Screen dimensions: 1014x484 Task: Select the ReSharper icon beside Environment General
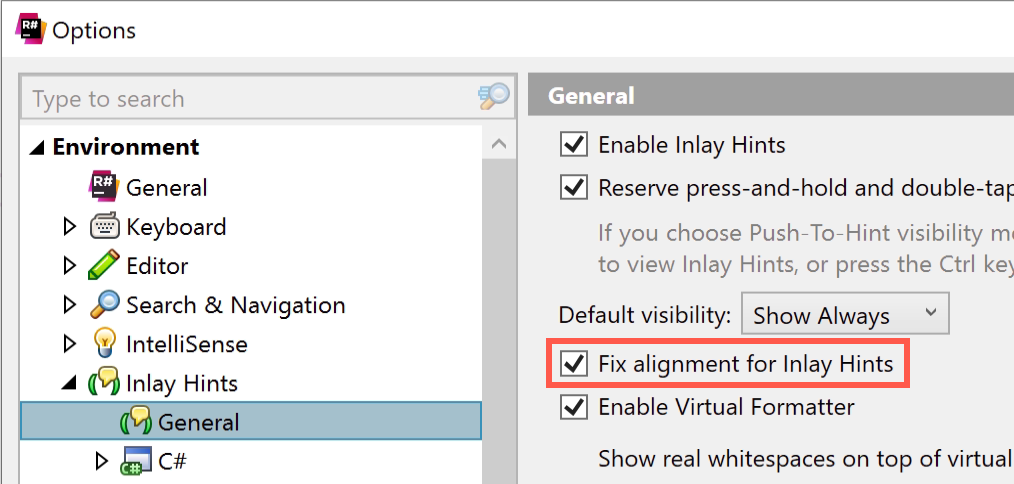(x=103, y=188)
